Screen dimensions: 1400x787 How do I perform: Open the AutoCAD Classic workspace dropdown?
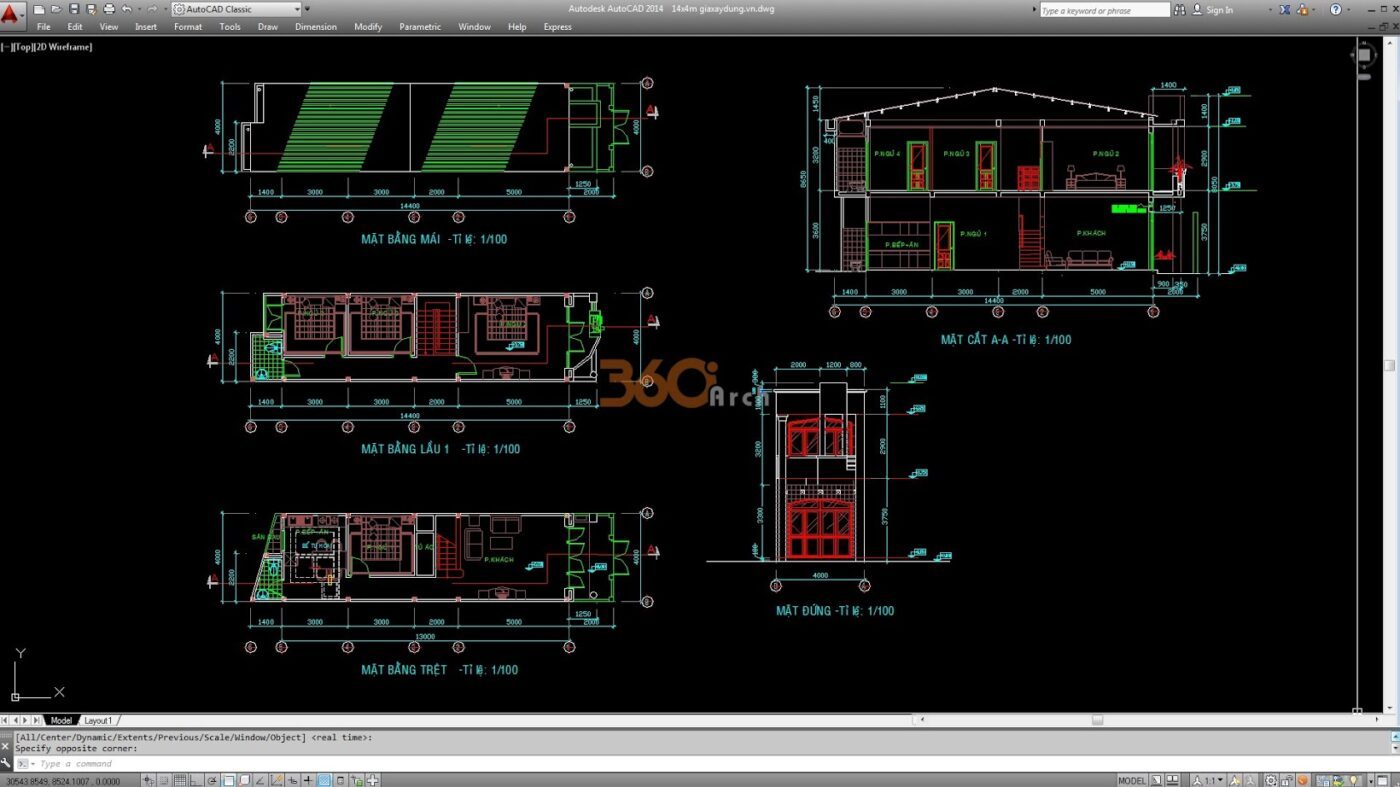click(295, 9)
